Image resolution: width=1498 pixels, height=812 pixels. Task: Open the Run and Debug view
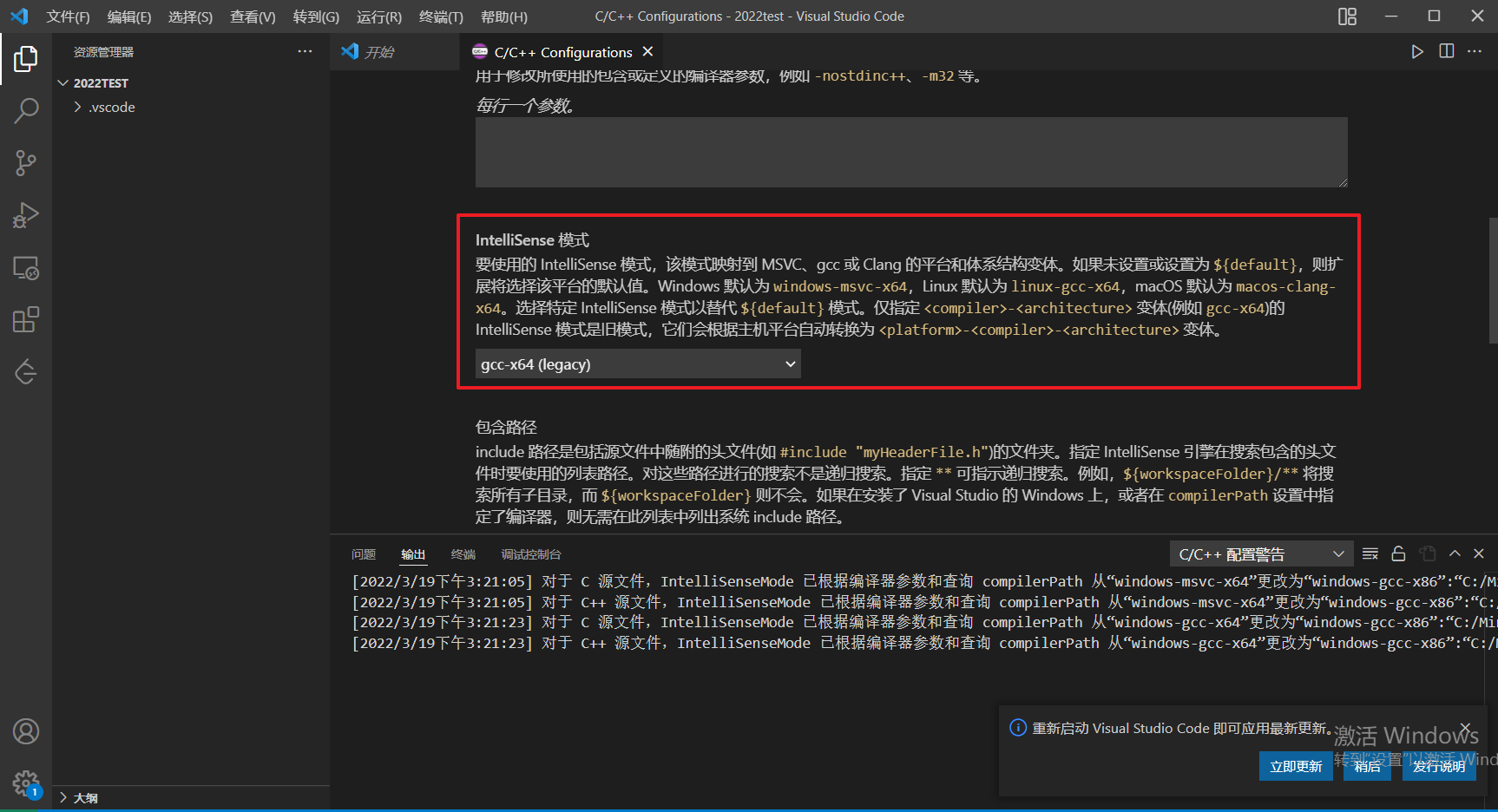click(x=26, y=215)
